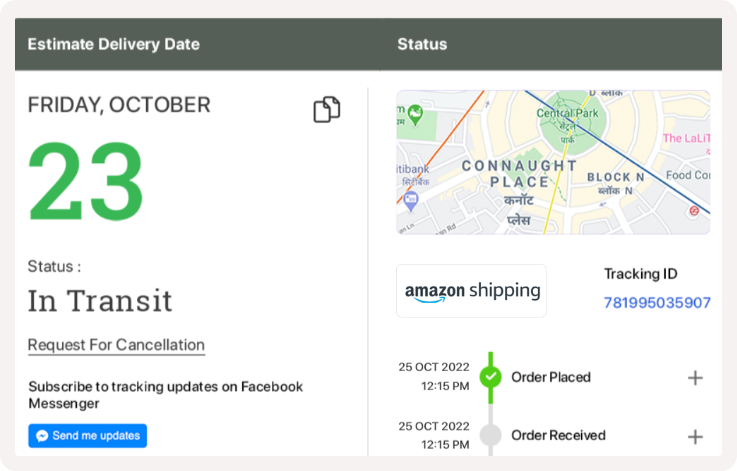Click the green checkmark beside Order Placed
Viewport: 737px width, 471px height.
pyautogui.click(x=491, y=377)
